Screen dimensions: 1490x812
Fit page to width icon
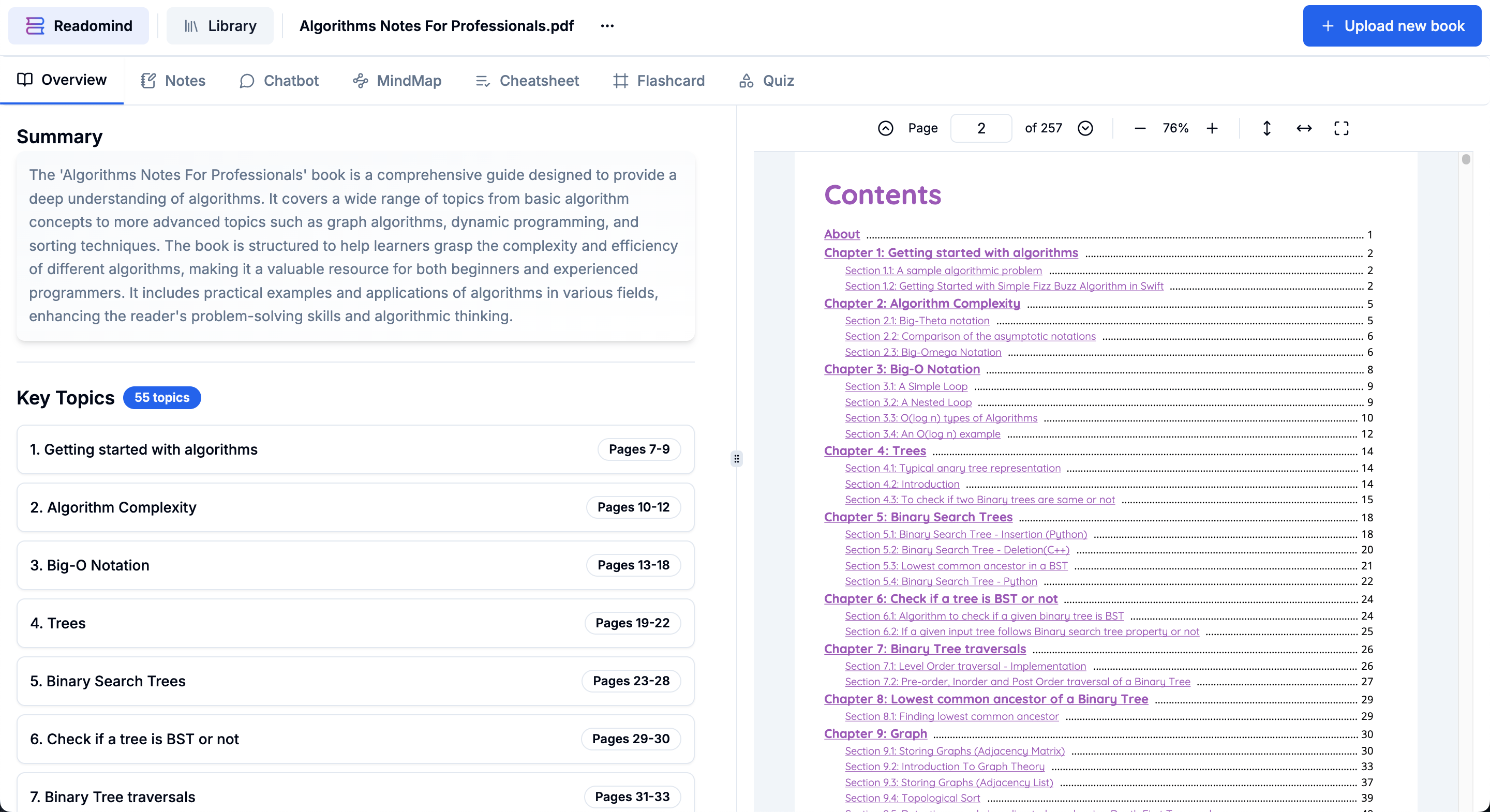coord(1304,128)
